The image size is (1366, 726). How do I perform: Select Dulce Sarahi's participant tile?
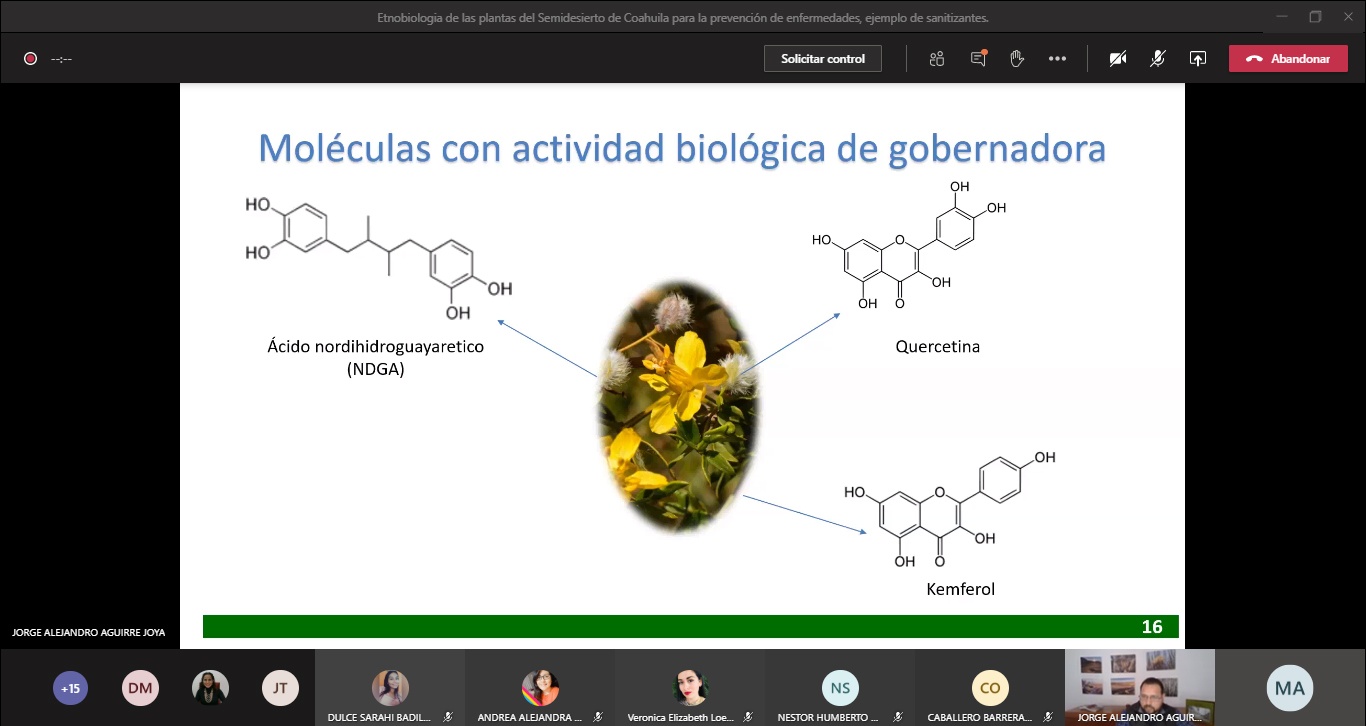click(x=390, y=687)
